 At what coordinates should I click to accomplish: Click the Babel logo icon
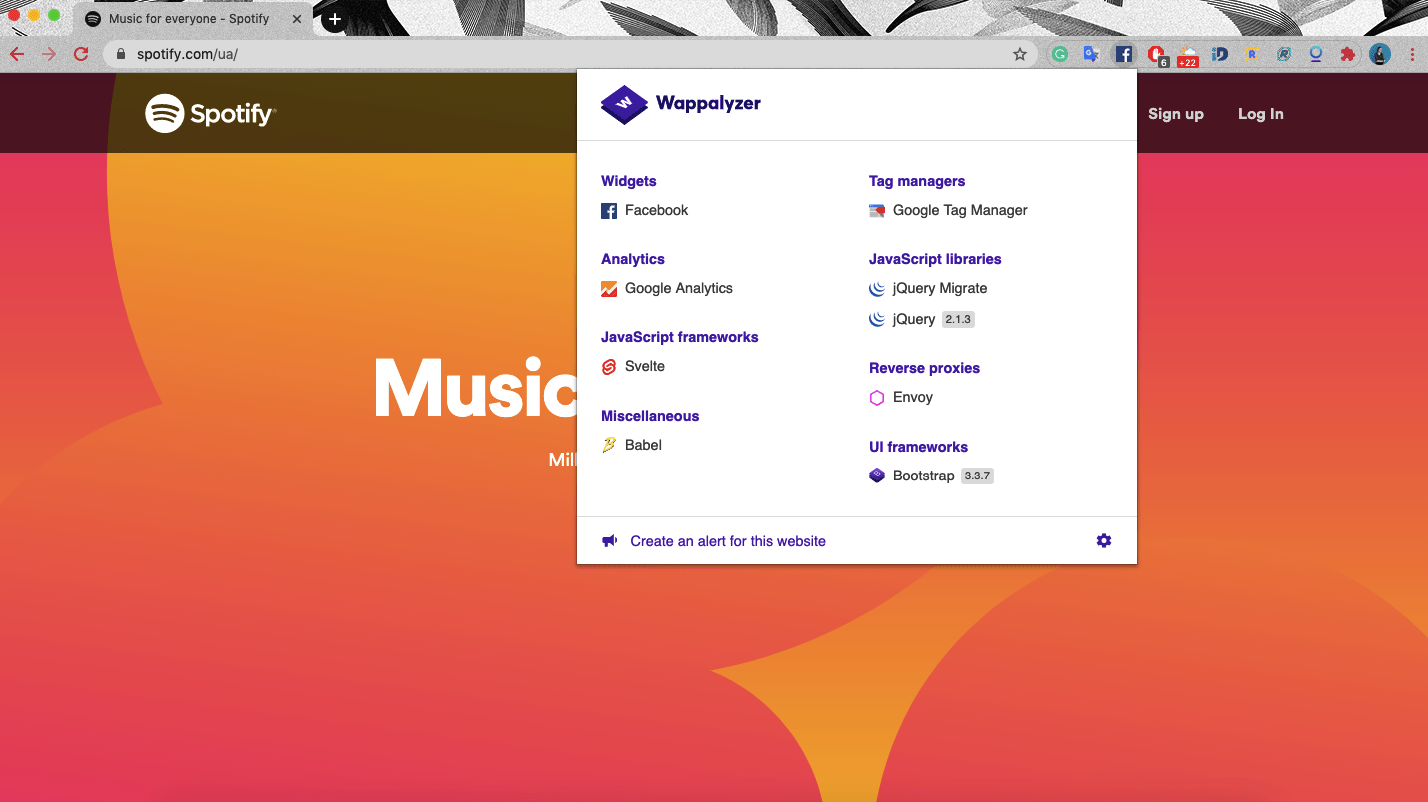(609, 445)
